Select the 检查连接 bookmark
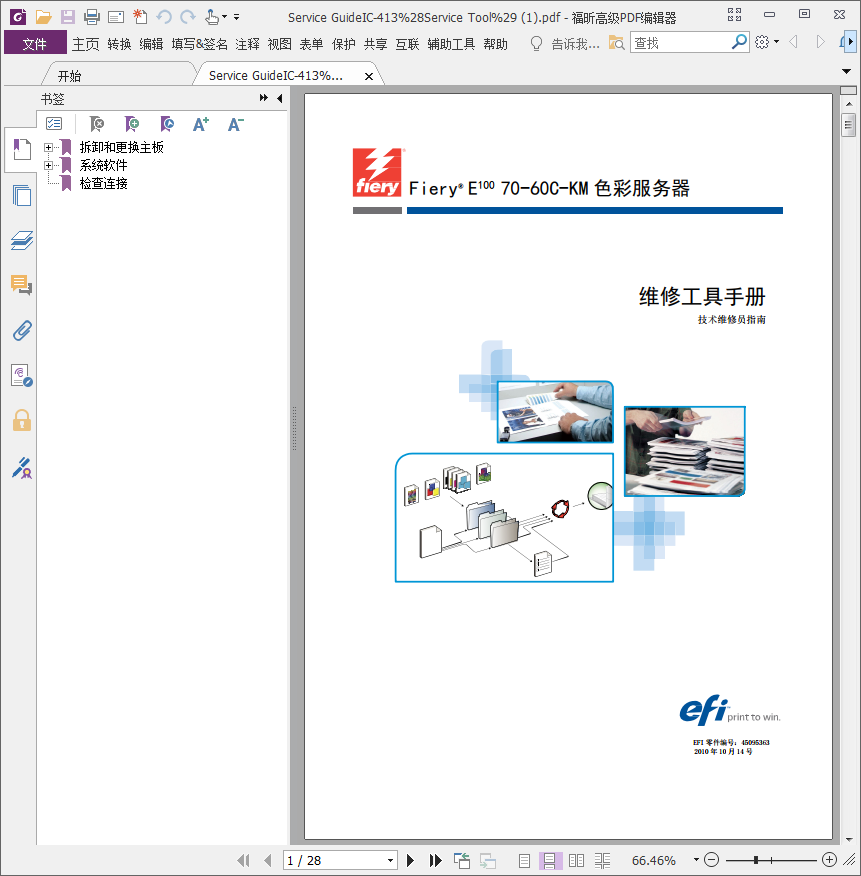This screenshot has height=876, width=861. 103,183
